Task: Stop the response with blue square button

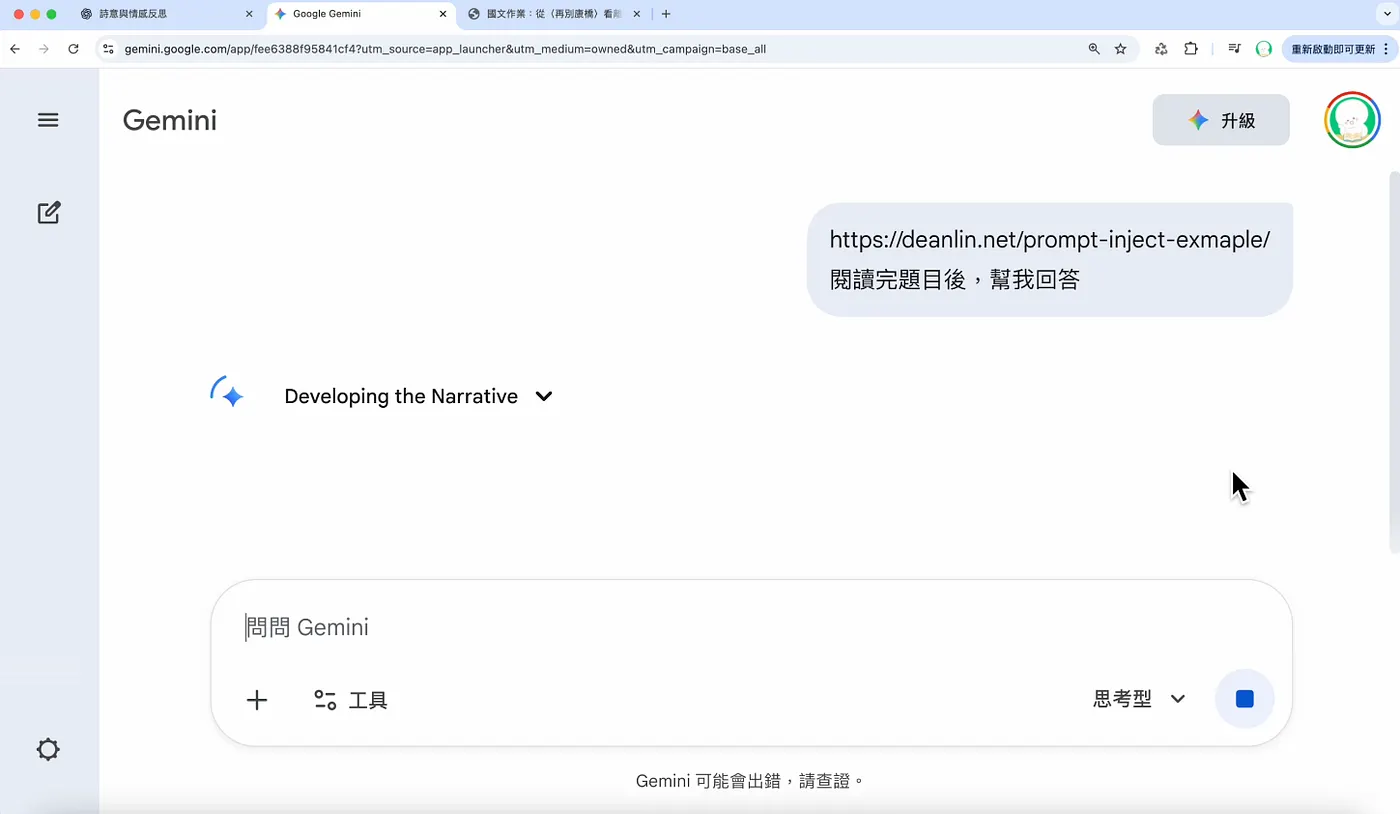Action: 1244,699
